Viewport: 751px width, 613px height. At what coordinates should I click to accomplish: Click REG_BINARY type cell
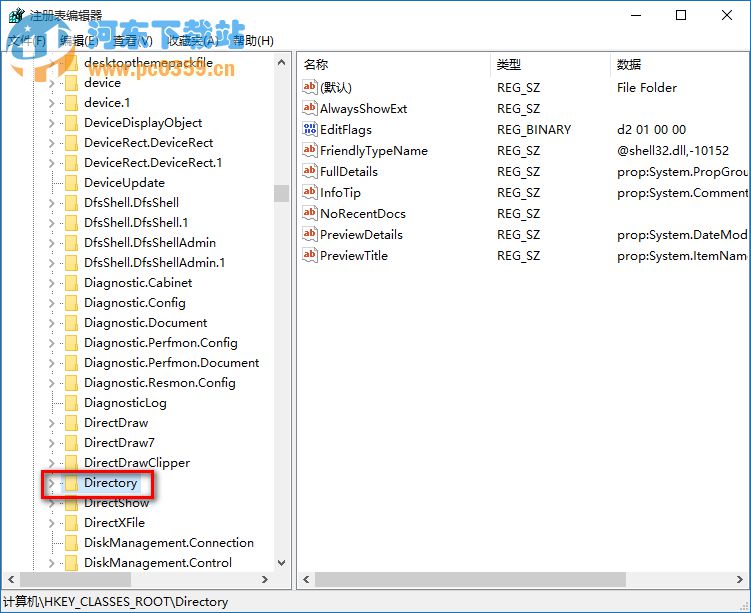point(534,130)
